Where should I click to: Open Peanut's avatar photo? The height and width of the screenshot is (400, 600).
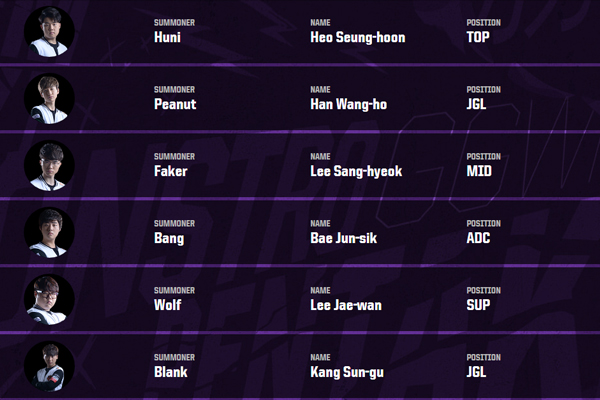49,97
